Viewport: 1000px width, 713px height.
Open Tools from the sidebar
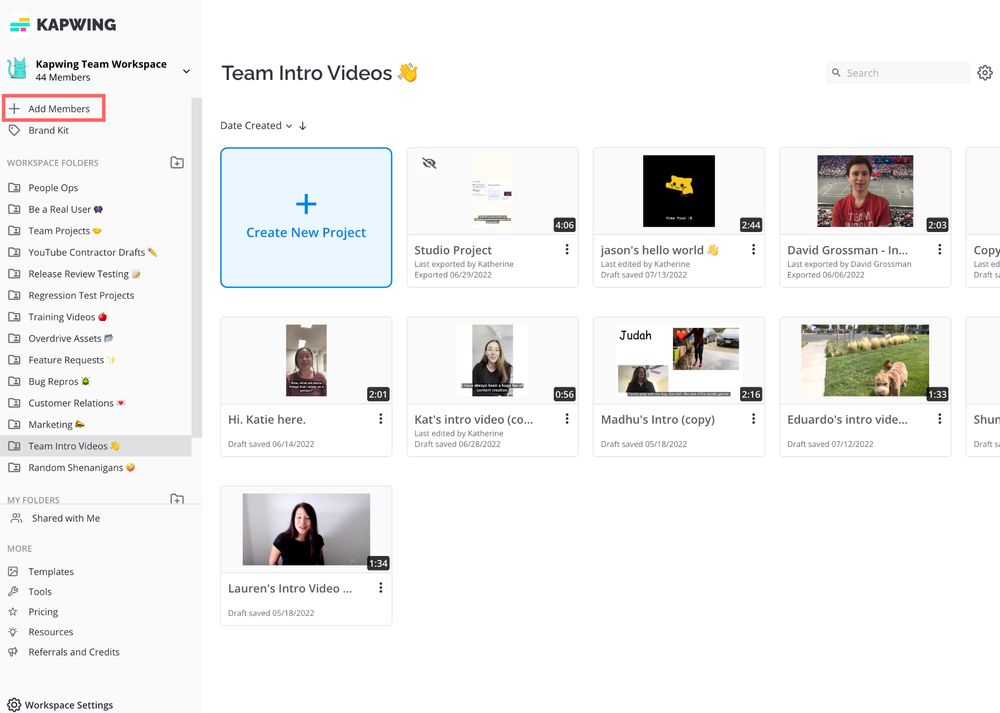pyautogui.click(x=41, y=591)
